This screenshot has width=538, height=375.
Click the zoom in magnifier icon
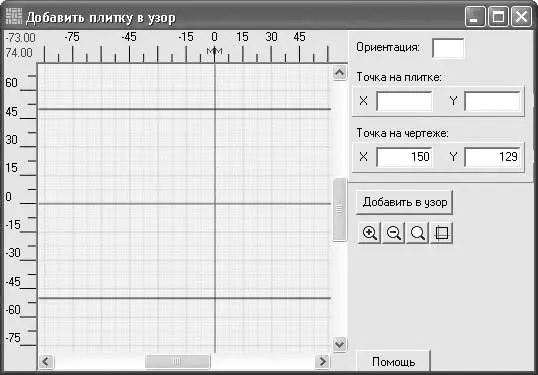pyautogui.click(x=370, y=233)
